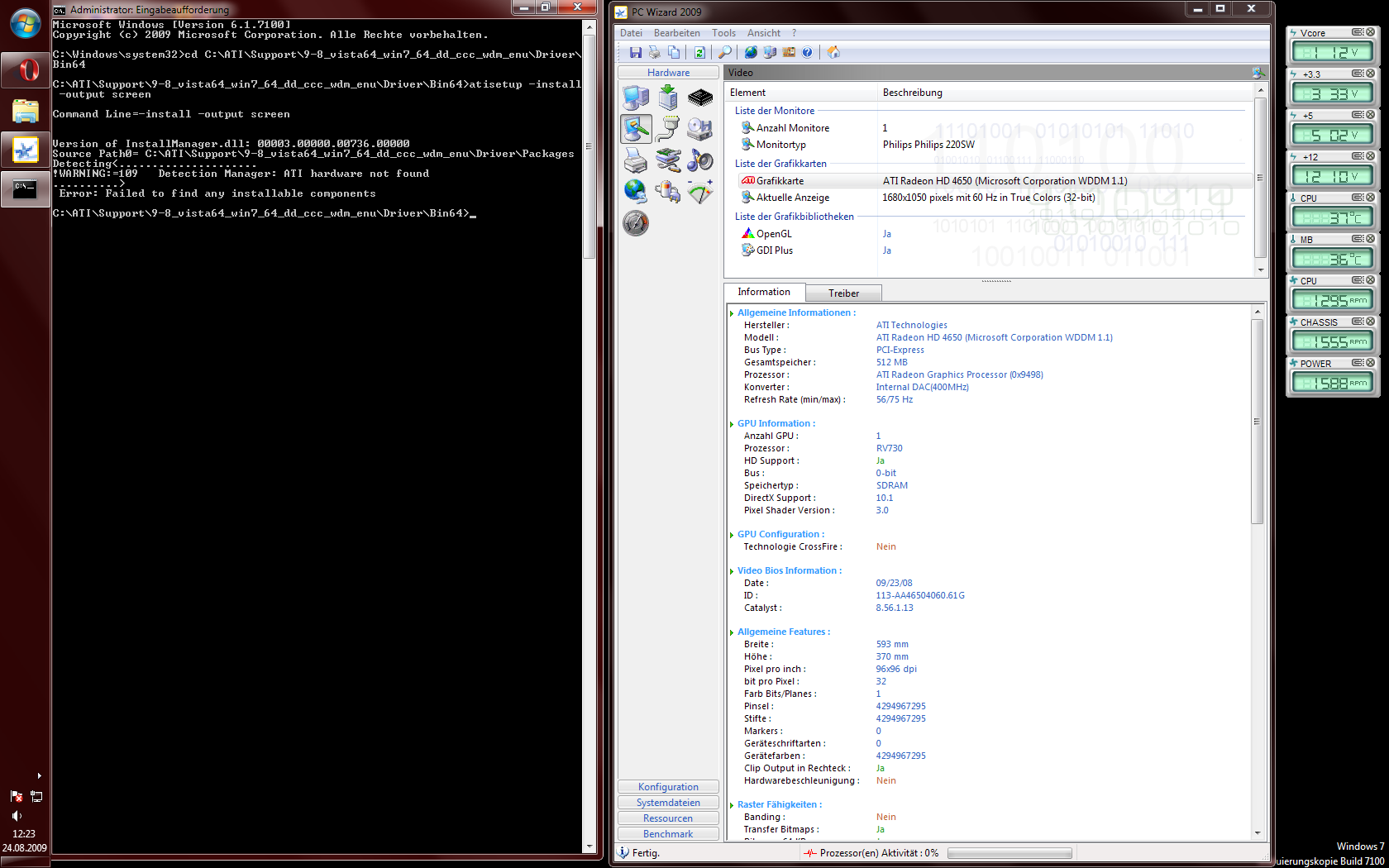Select the printers hardware icon
1389x868 pixels.
[636, 160]
